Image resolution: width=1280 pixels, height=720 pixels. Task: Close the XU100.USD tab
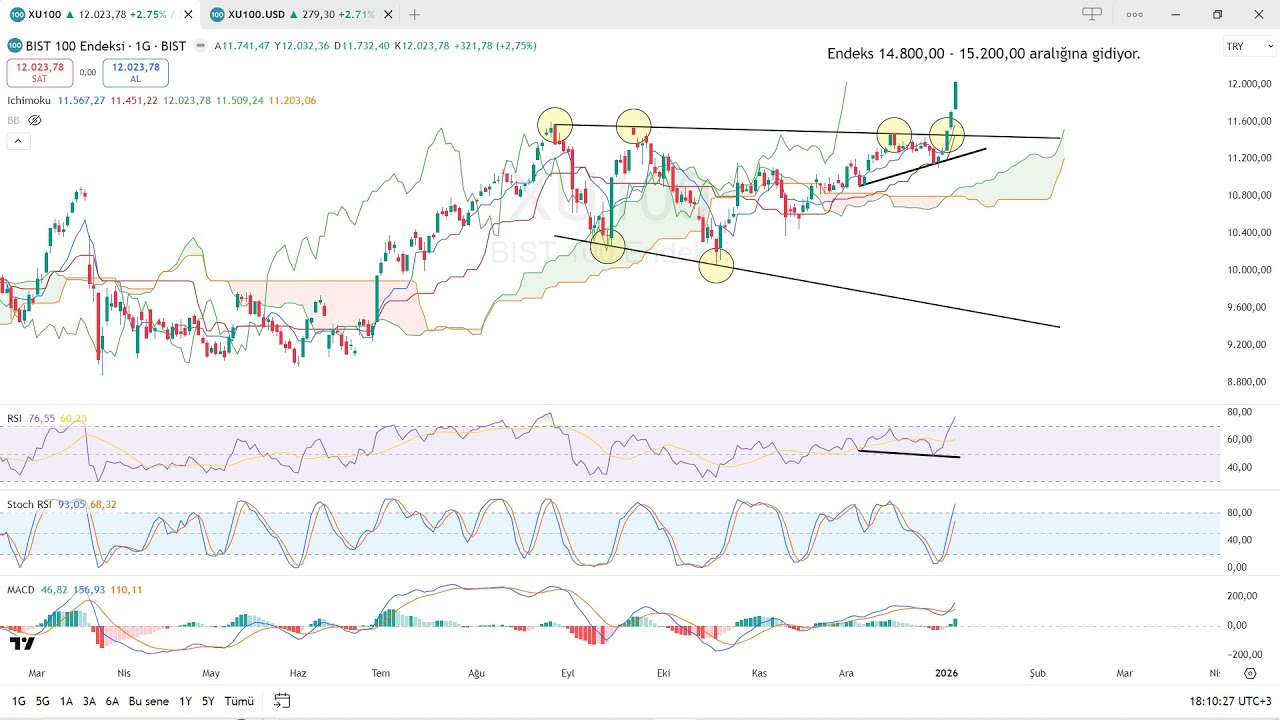[388, 14]
